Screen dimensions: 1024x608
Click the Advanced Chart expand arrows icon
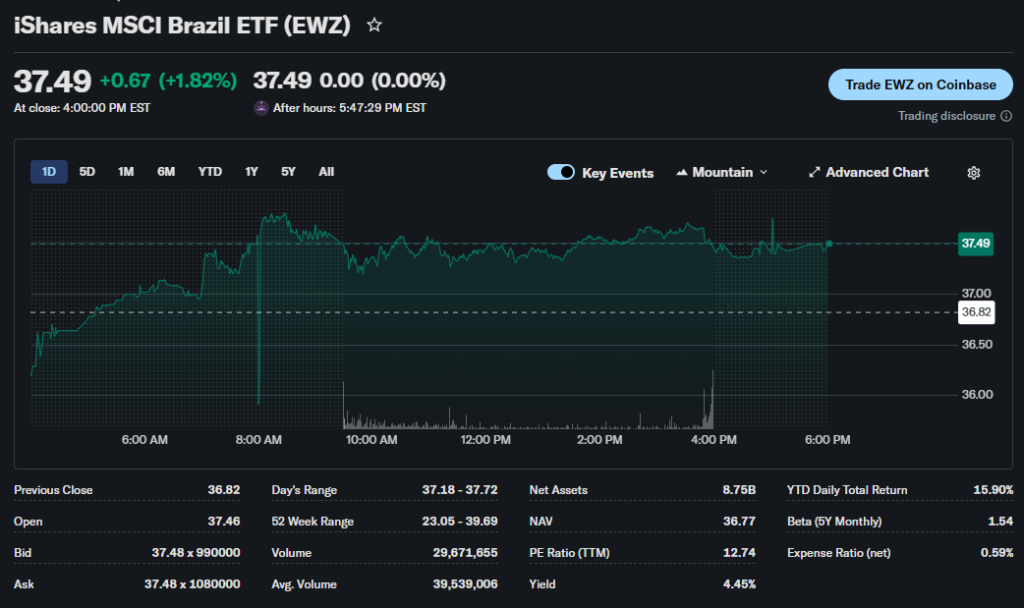(814, 173)
